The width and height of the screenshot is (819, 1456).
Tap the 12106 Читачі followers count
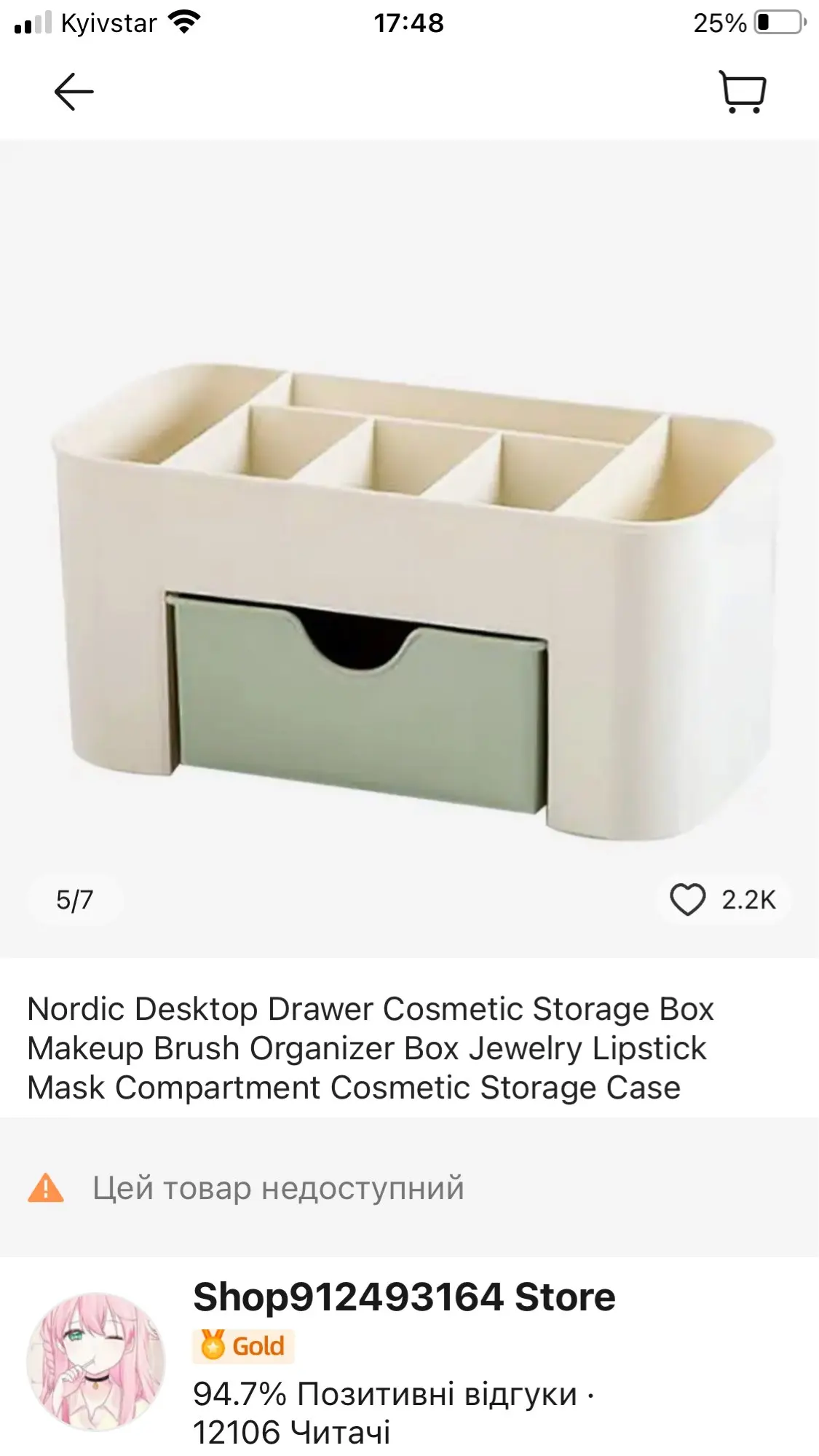(x=291, y=1432)
